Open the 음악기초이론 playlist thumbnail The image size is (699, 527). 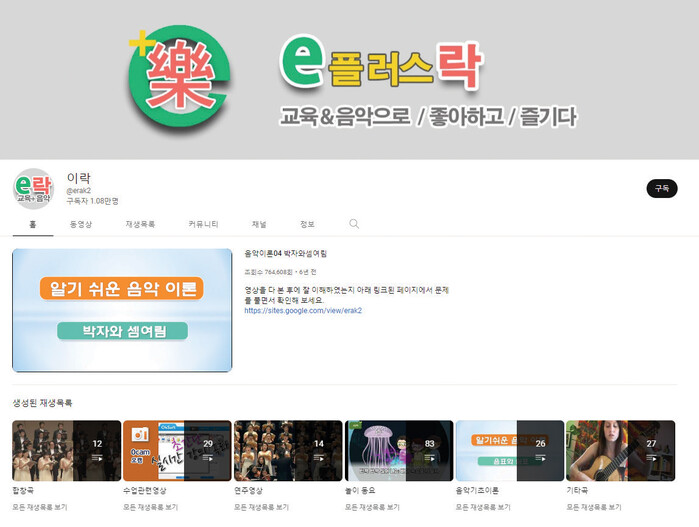coord(510,451)
